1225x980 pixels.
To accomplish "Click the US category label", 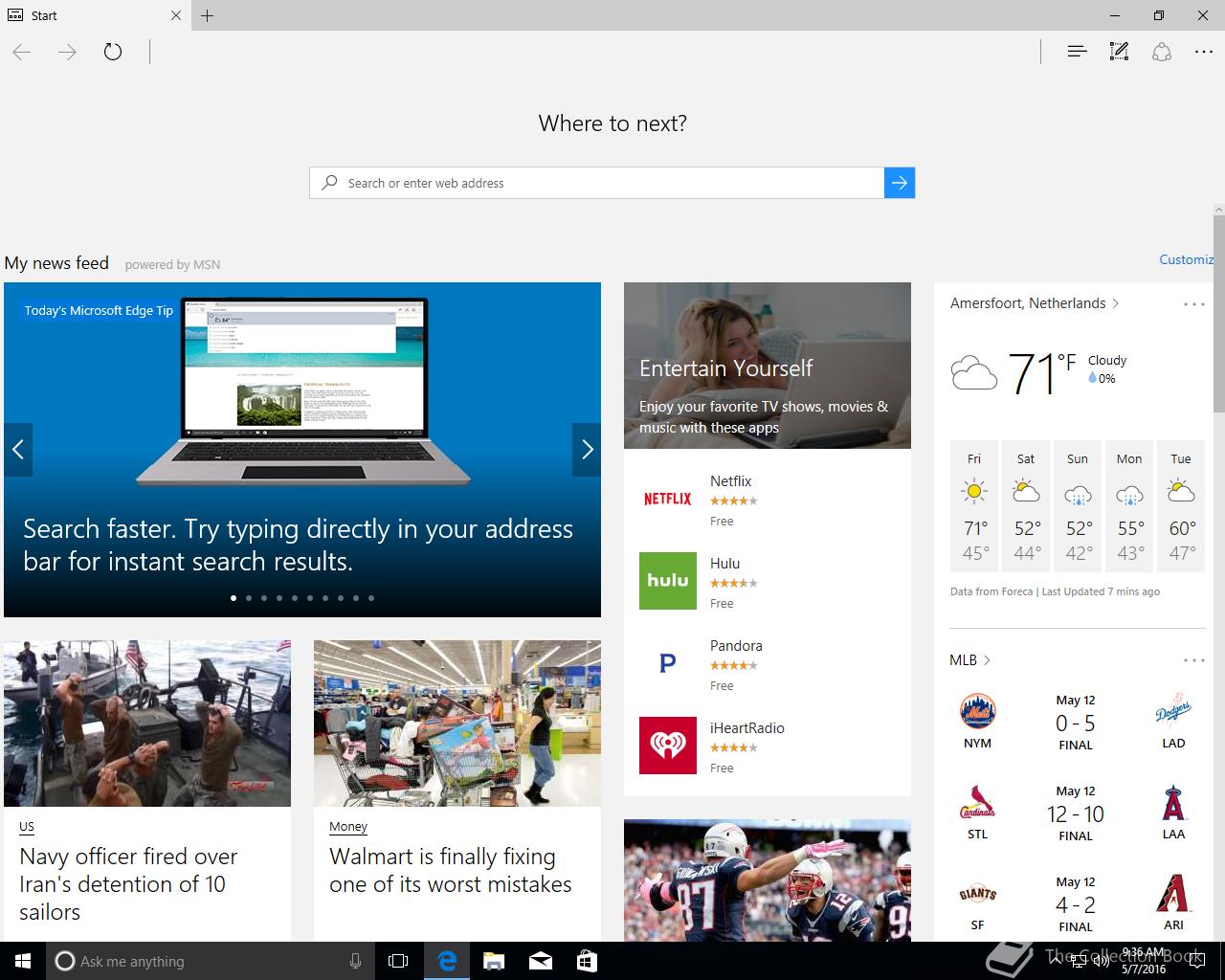I will [x=27, y=827].
